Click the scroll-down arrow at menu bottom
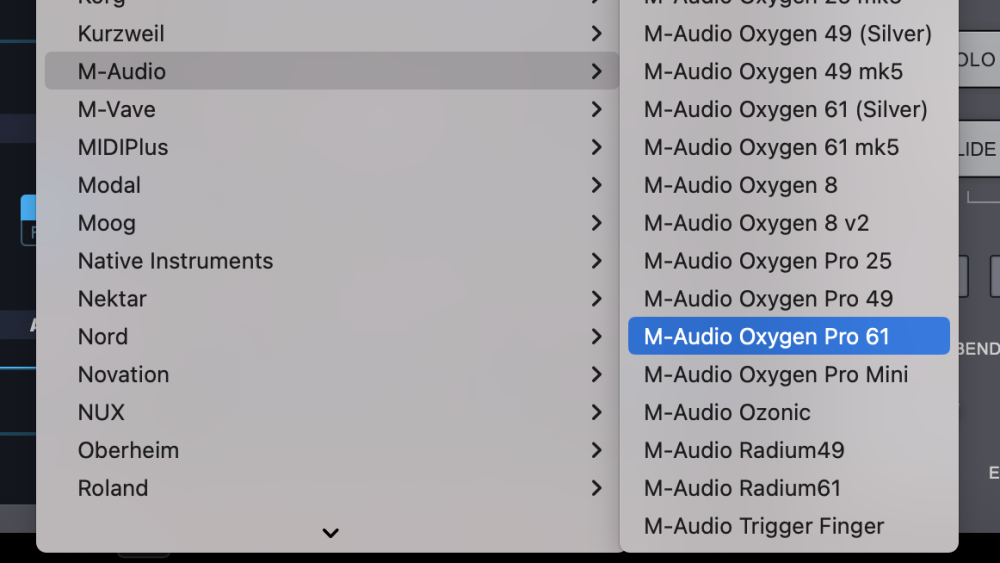The height and width of the screenshot is (563, 1000). click(330, 533)
